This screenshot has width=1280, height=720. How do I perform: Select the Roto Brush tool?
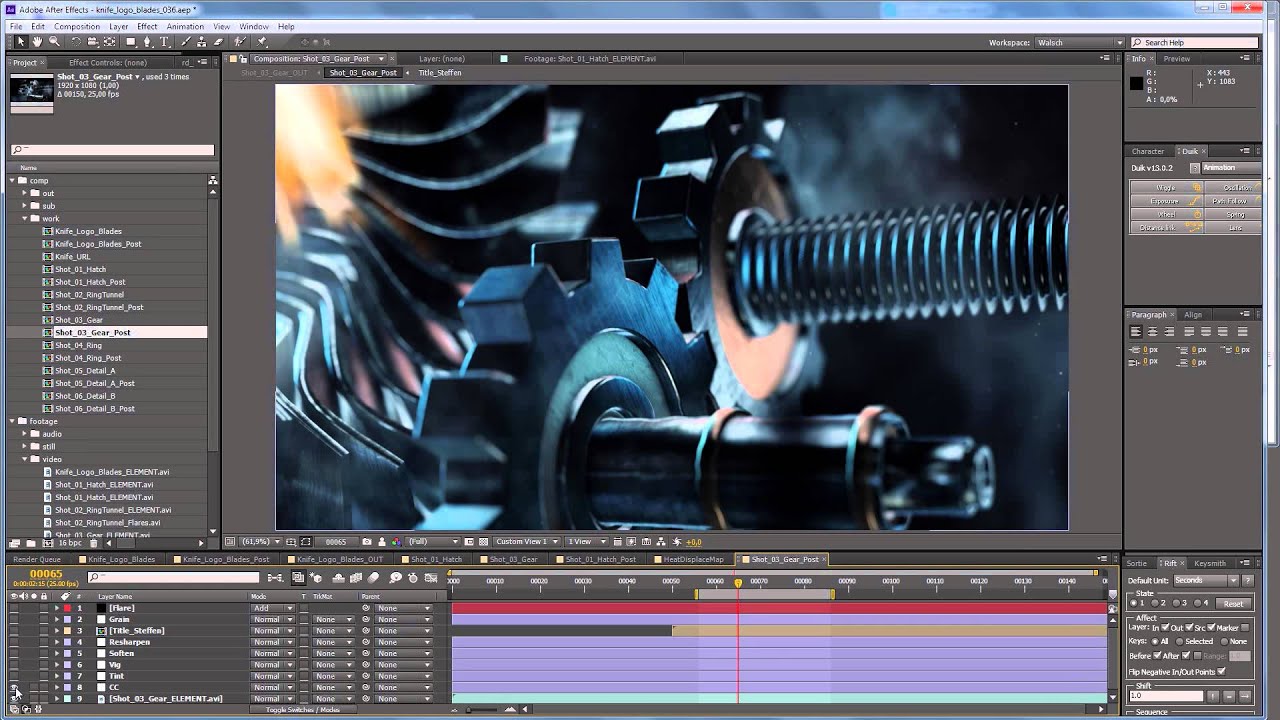(240, 42)
